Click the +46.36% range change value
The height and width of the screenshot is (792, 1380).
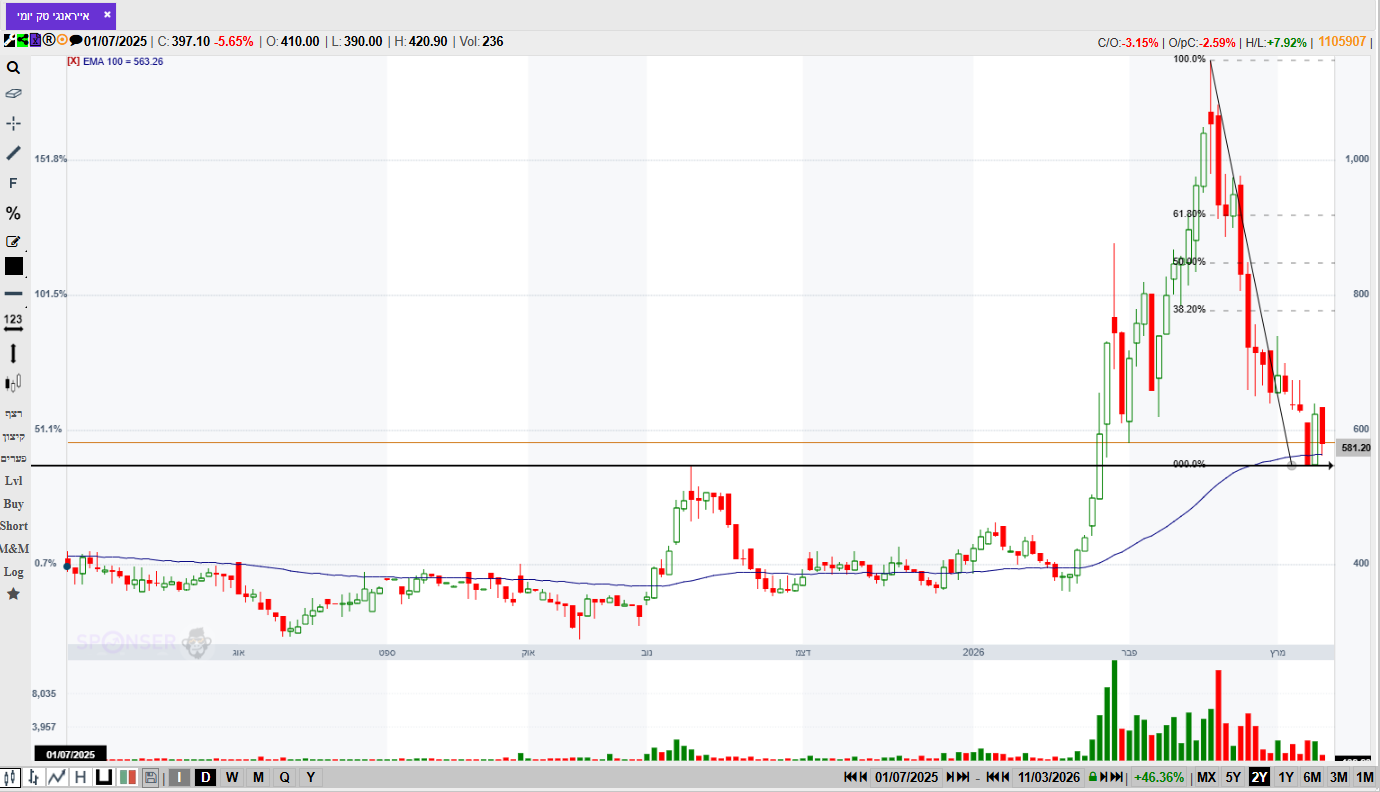click(x=1160, y=777)
